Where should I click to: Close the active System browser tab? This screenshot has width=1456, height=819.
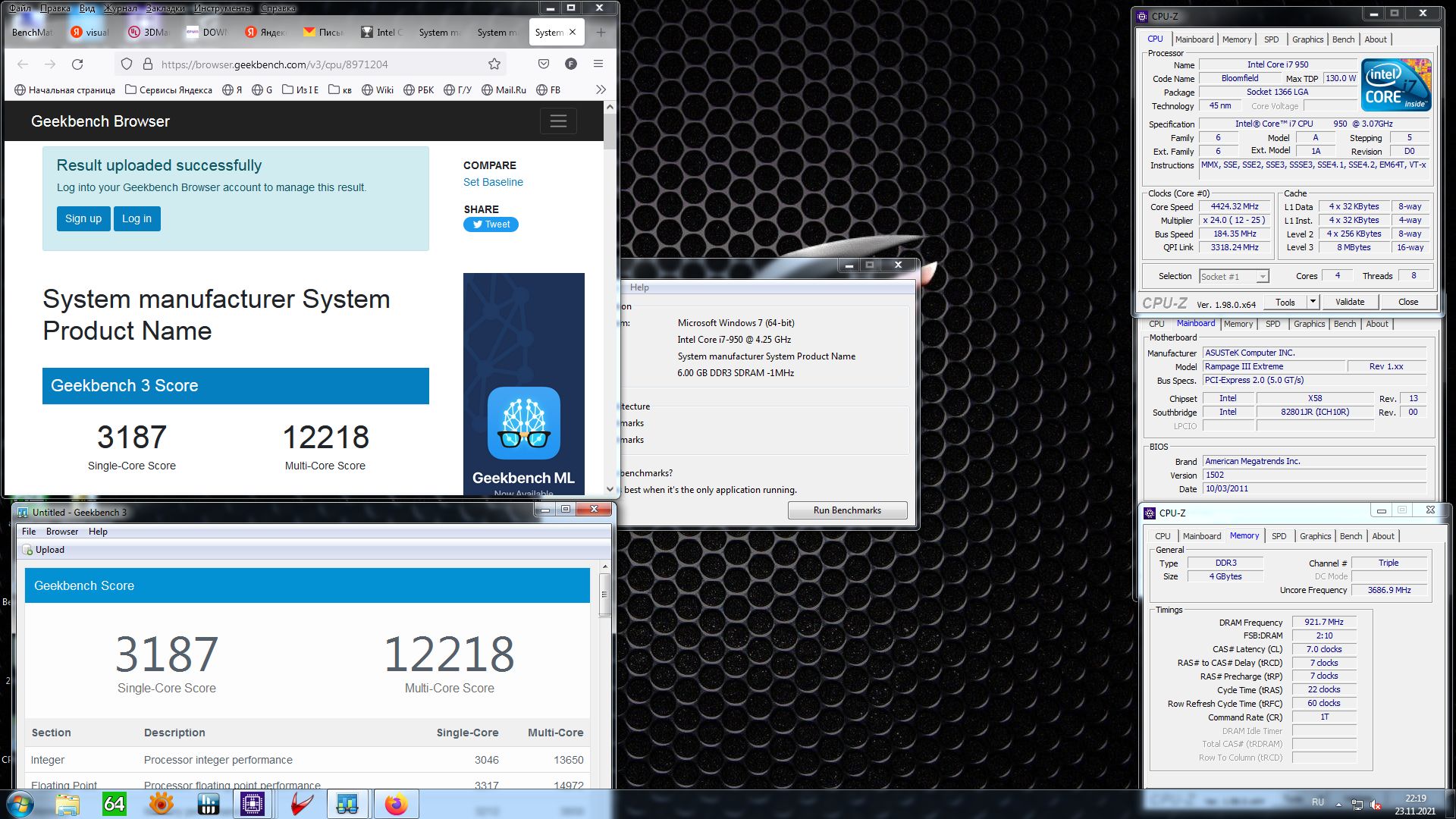pyautogui.click(x=573, y=32)
